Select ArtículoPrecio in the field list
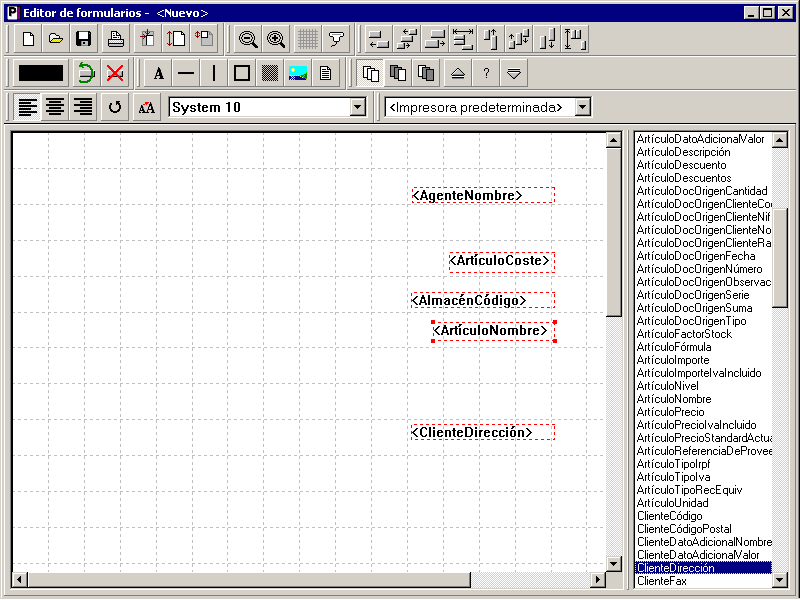The image size is (800, 600). (x=670, y=412)
